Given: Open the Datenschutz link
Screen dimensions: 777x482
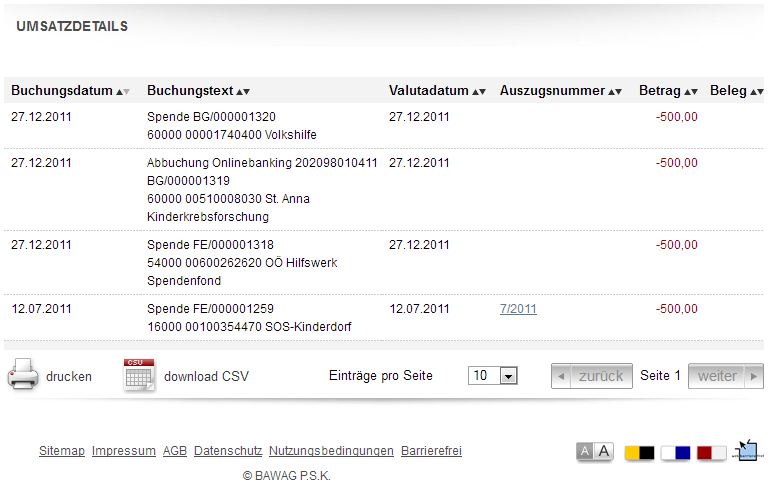Looking at the screenshot, I should click(228, 451).
